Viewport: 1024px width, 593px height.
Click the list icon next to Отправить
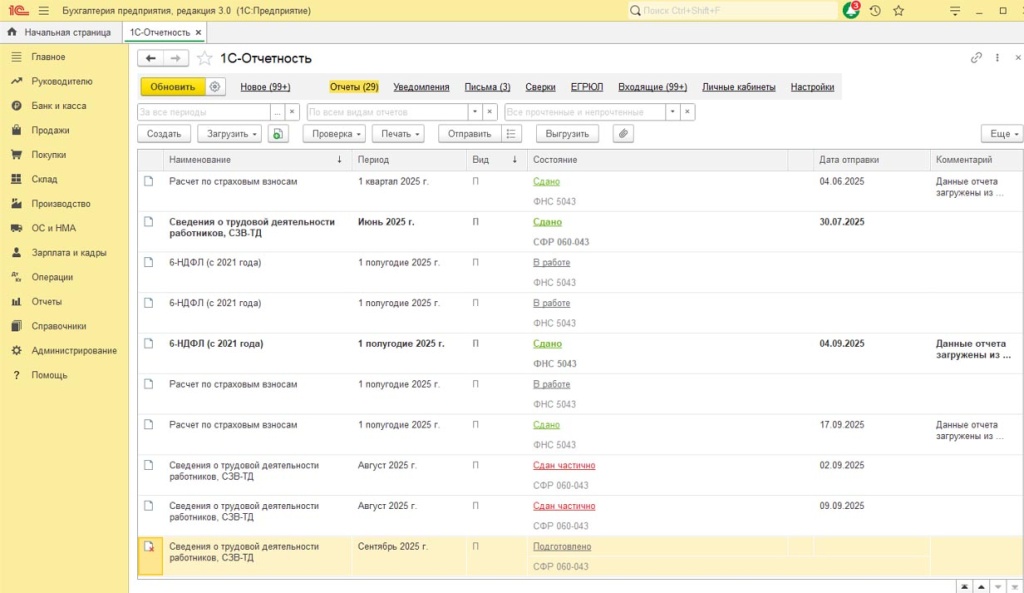[x=511, y=133]
